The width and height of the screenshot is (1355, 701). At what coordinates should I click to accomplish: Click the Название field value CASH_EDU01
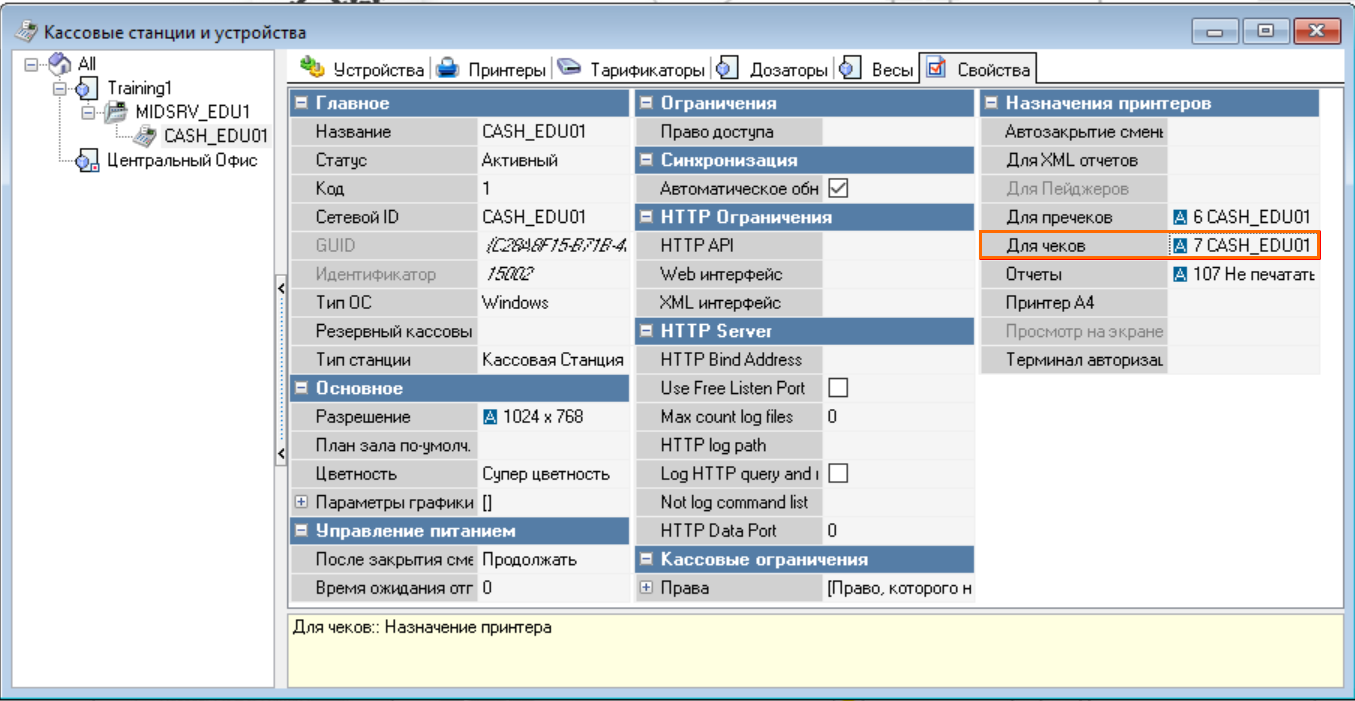point(533,132)
